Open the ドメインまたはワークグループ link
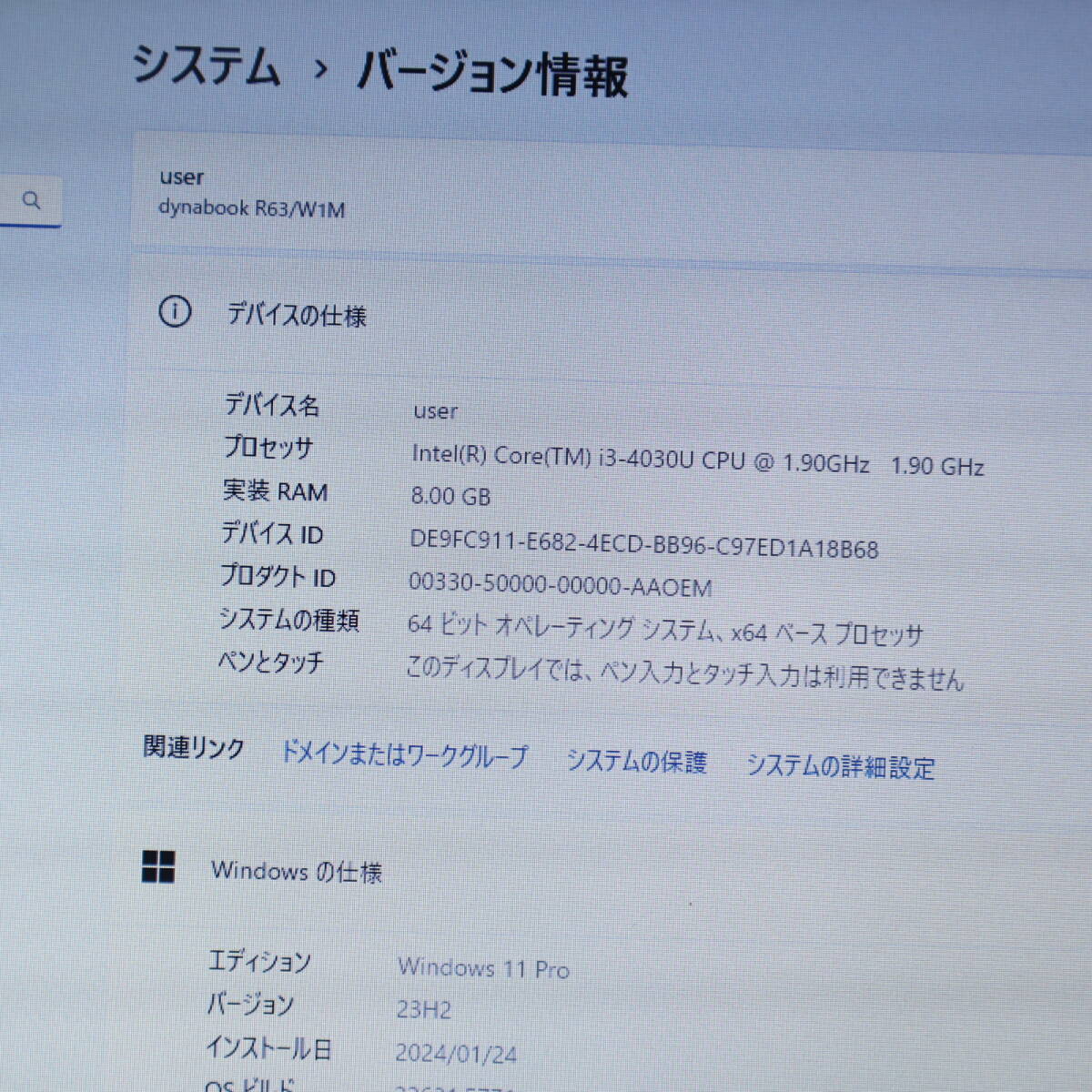Viewport: 1092px width, 1092px height. click(404, 754)
